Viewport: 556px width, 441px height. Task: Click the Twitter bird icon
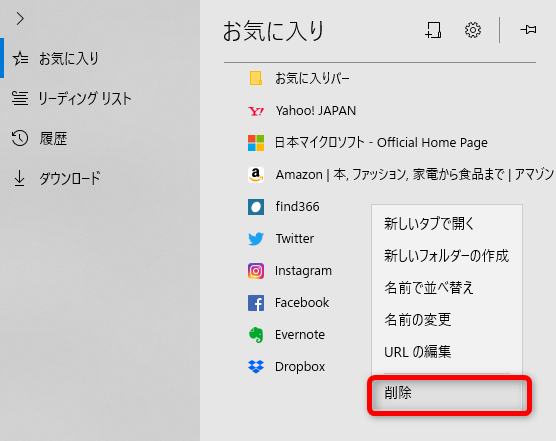[x=256, y=239]
